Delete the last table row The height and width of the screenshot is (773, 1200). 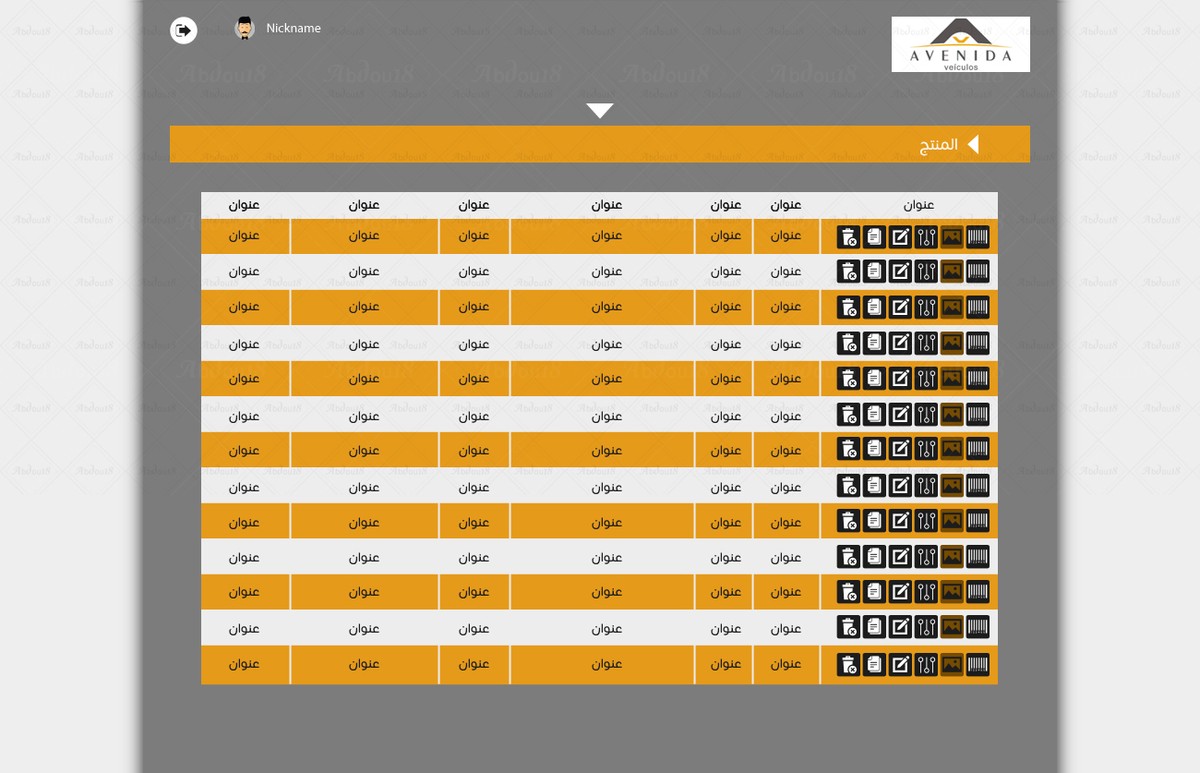[848, 664]
